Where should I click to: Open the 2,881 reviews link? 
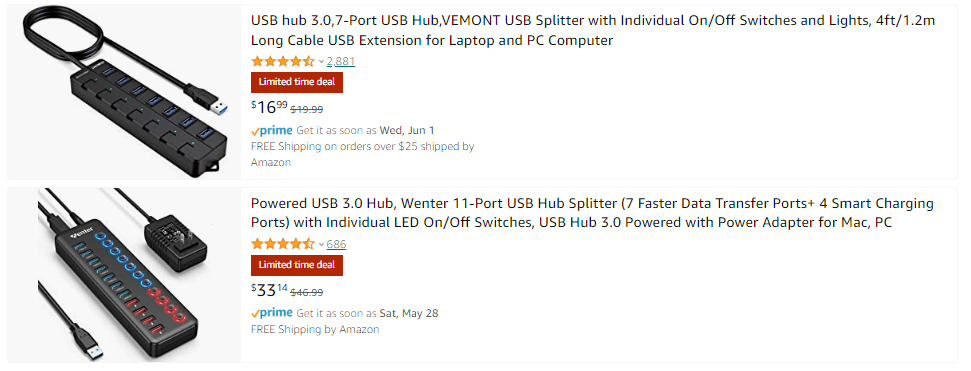coord(341,61)
